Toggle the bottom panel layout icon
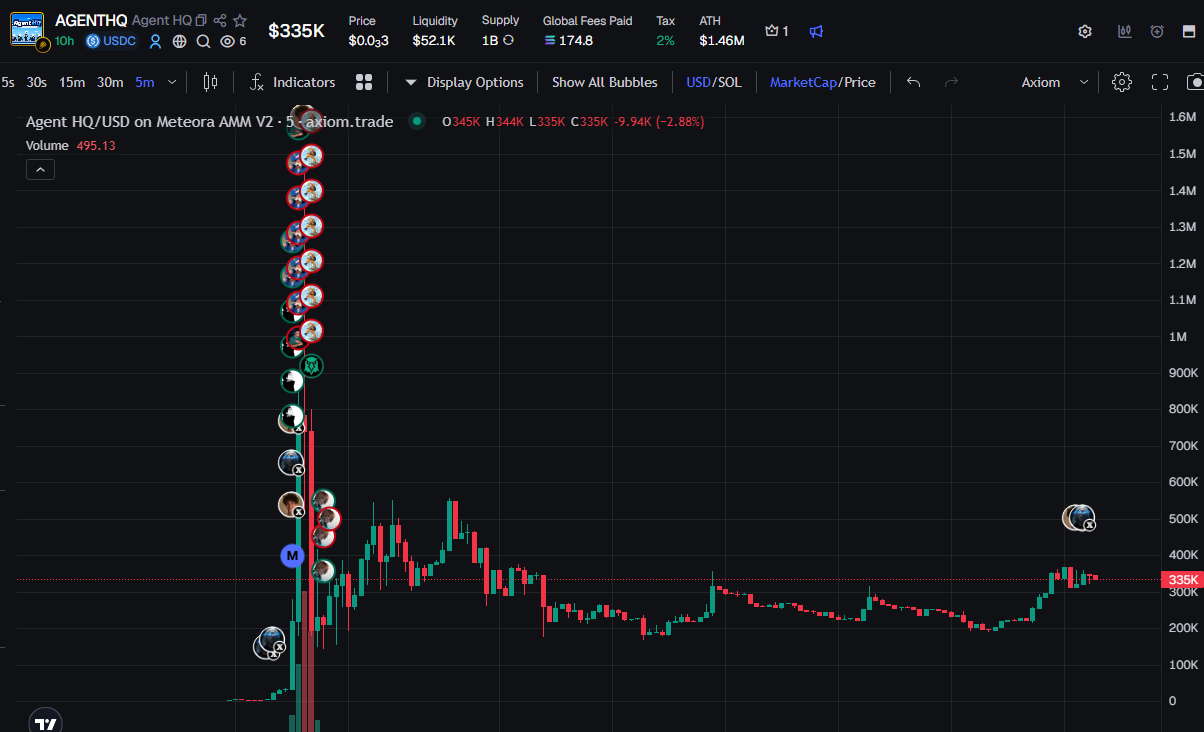This screenshot has height=732, width=1204. pyautogui.click(x=1189, y=31)
